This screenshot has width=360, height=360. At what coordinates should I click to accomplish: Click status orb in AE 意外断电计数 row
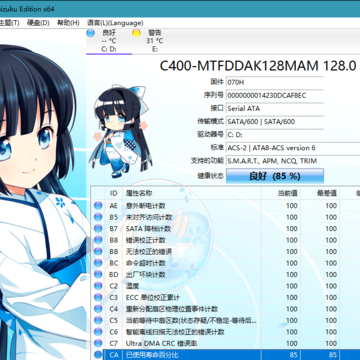[98, 206]
